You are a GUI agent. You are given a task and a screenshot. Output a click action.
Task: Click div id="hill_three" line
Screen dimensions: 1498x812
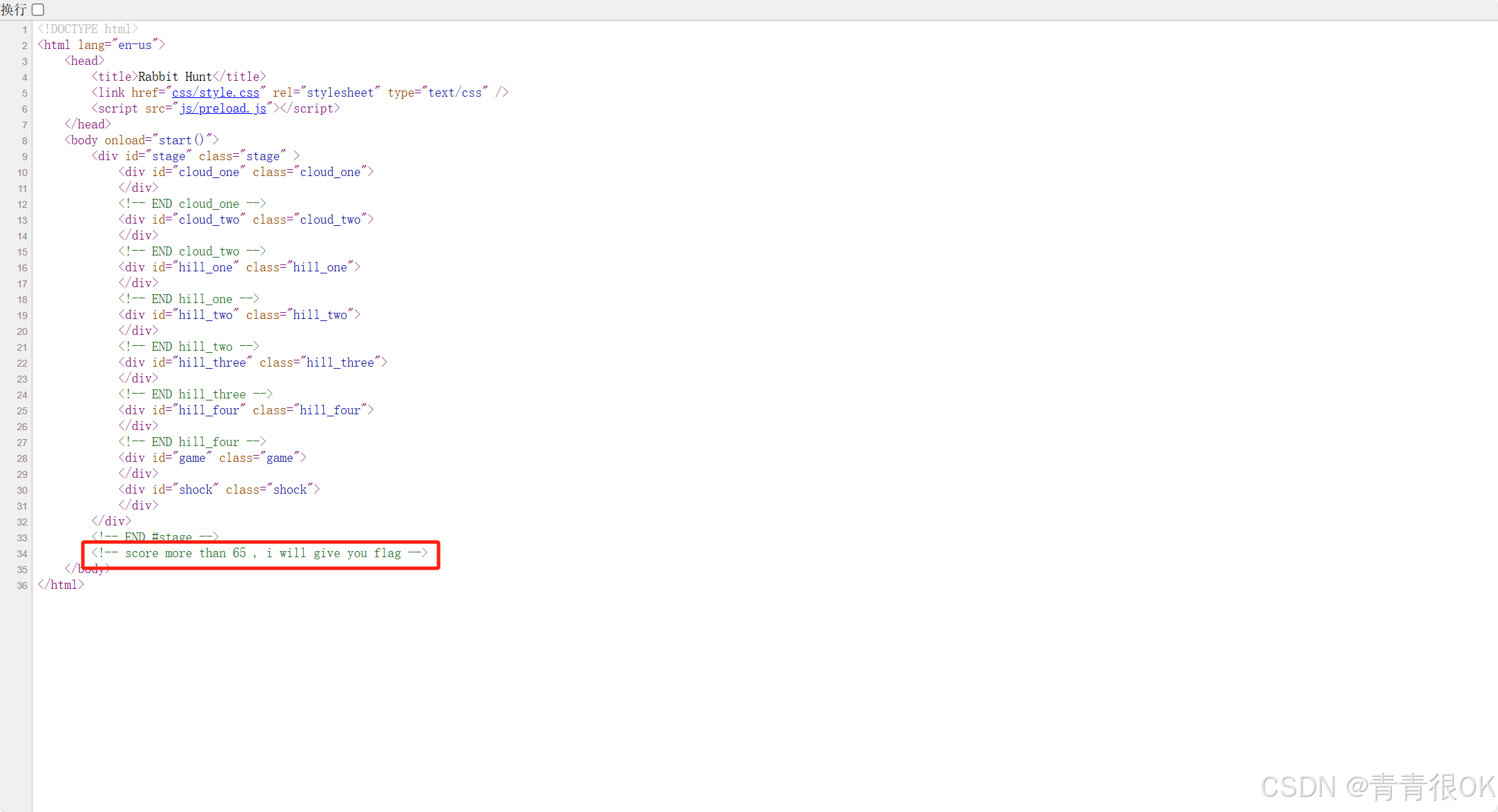pos(253,362)
